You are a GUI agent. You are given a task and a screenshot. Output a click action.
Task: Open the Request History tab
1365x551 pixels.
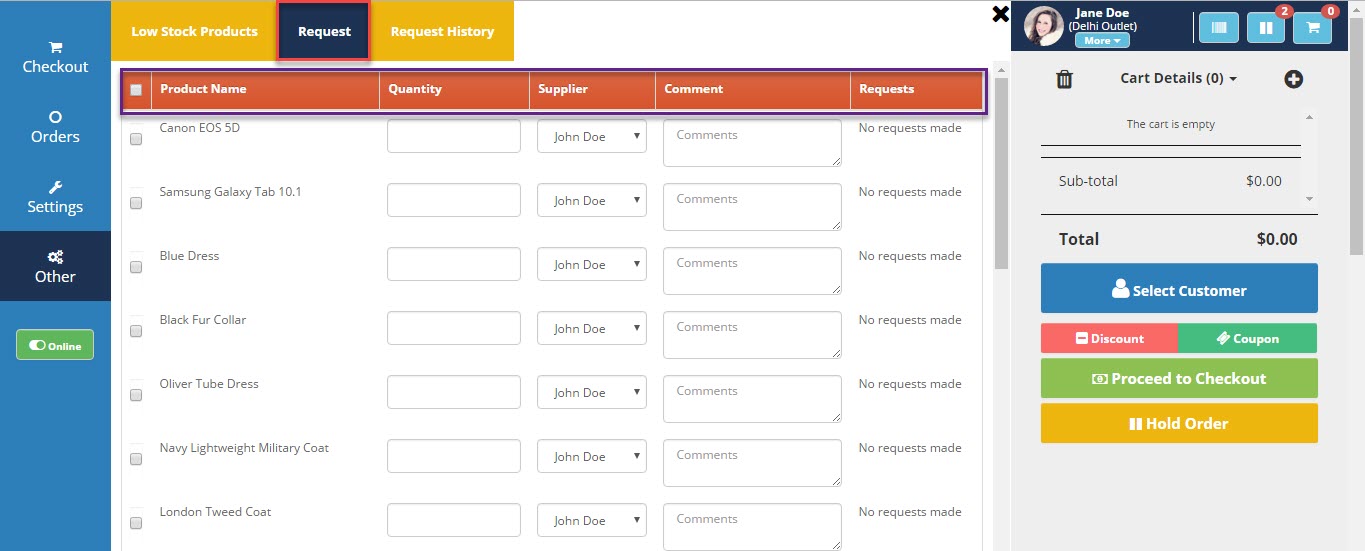pyautogui.click(x=442, y=31)
